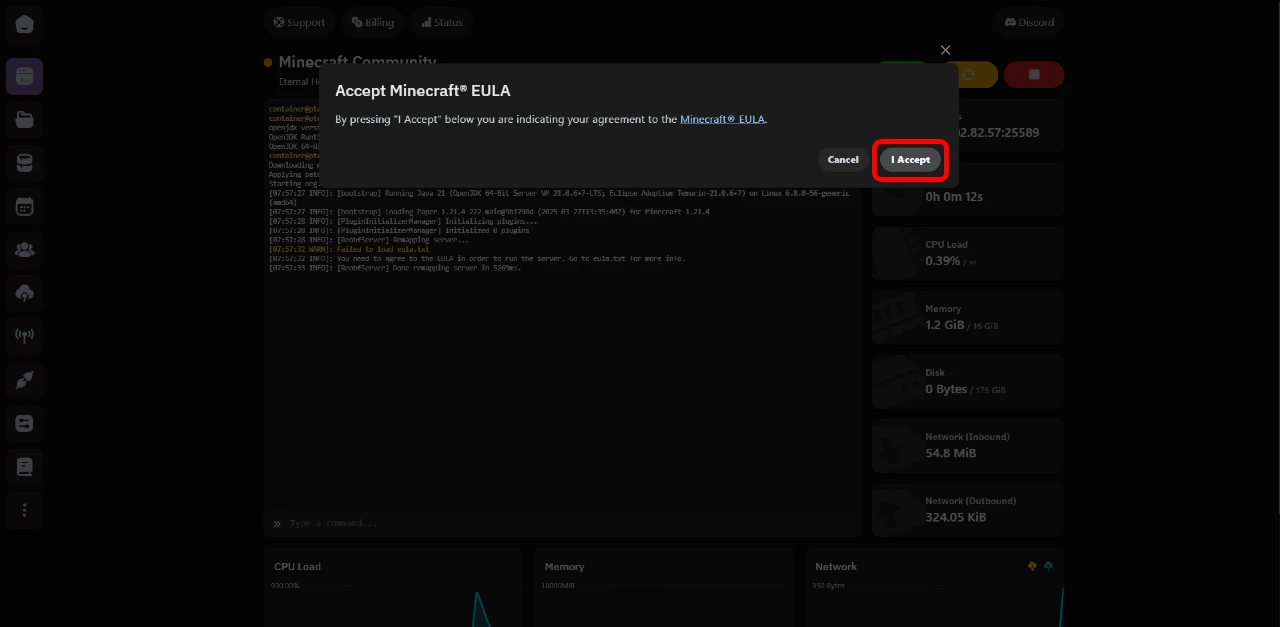
Task: Click the uptime value 0h 0m 12s
Action: [954, 197]
